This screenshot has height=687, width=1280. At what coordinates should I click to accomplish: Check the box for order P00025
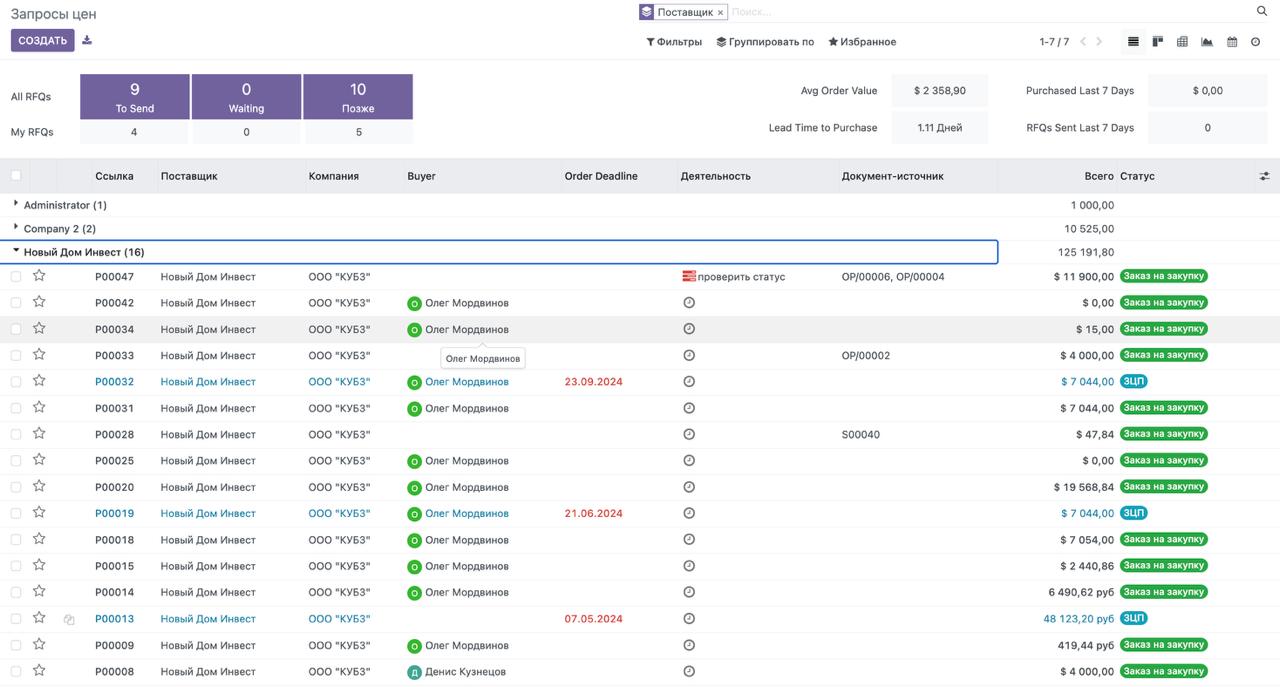(x=15, y=461)
